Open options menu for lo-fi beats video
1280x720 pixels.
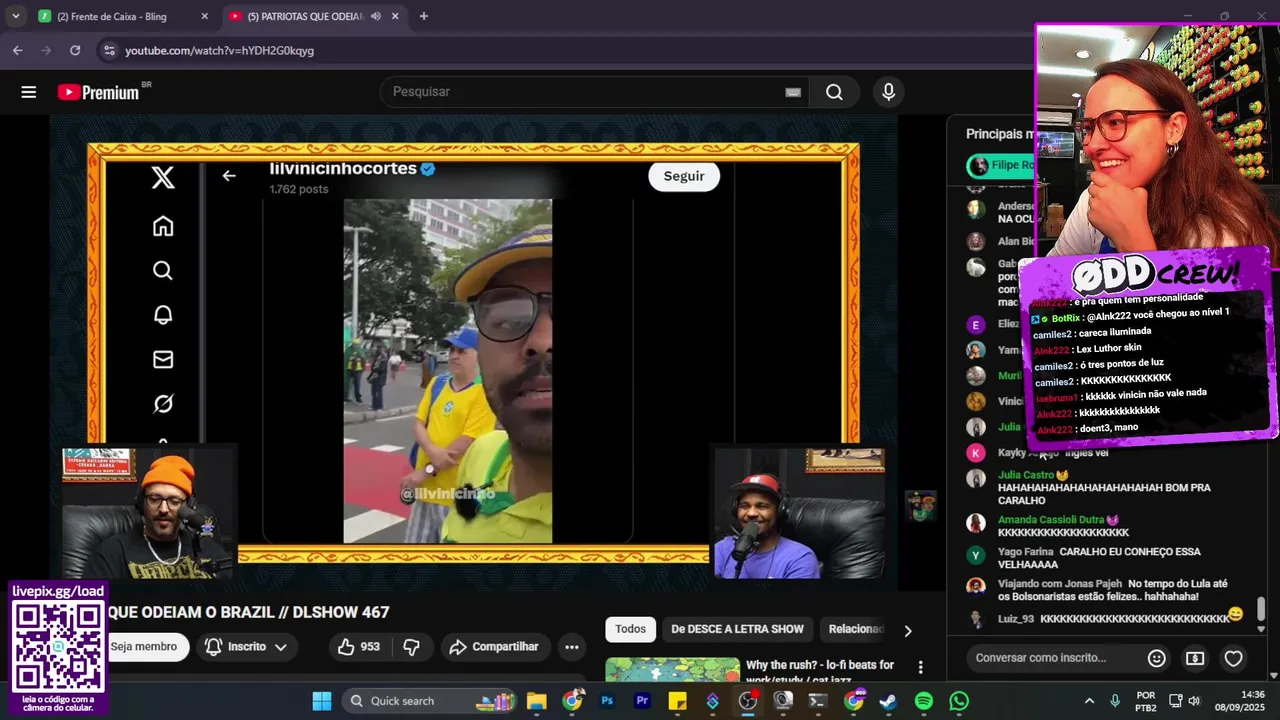pos(920,667)
